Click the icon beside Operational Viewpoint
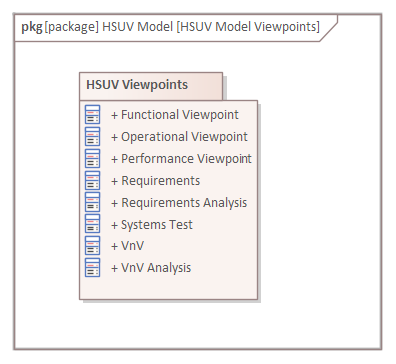Screen dimensions: 396x364 92,136
